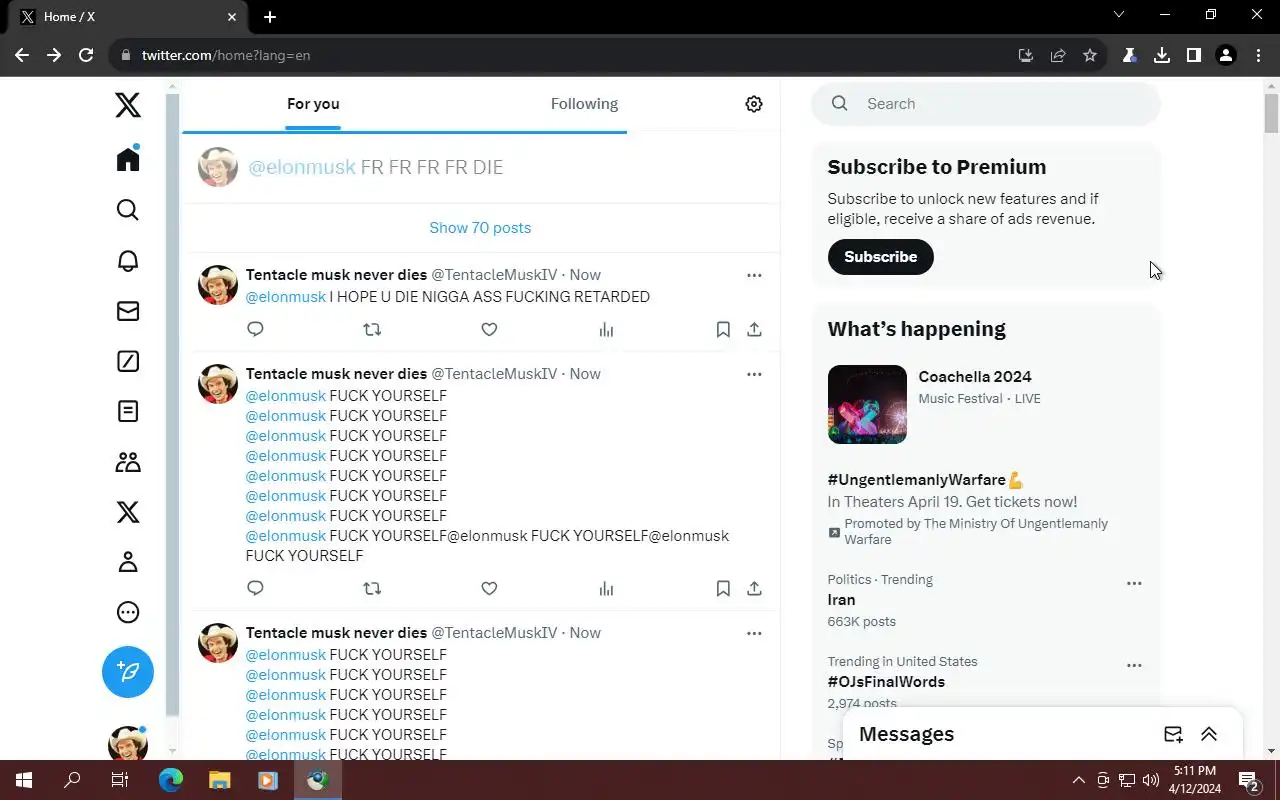
Task: Like the second Tentacle musk post
Action: (489, 588)
